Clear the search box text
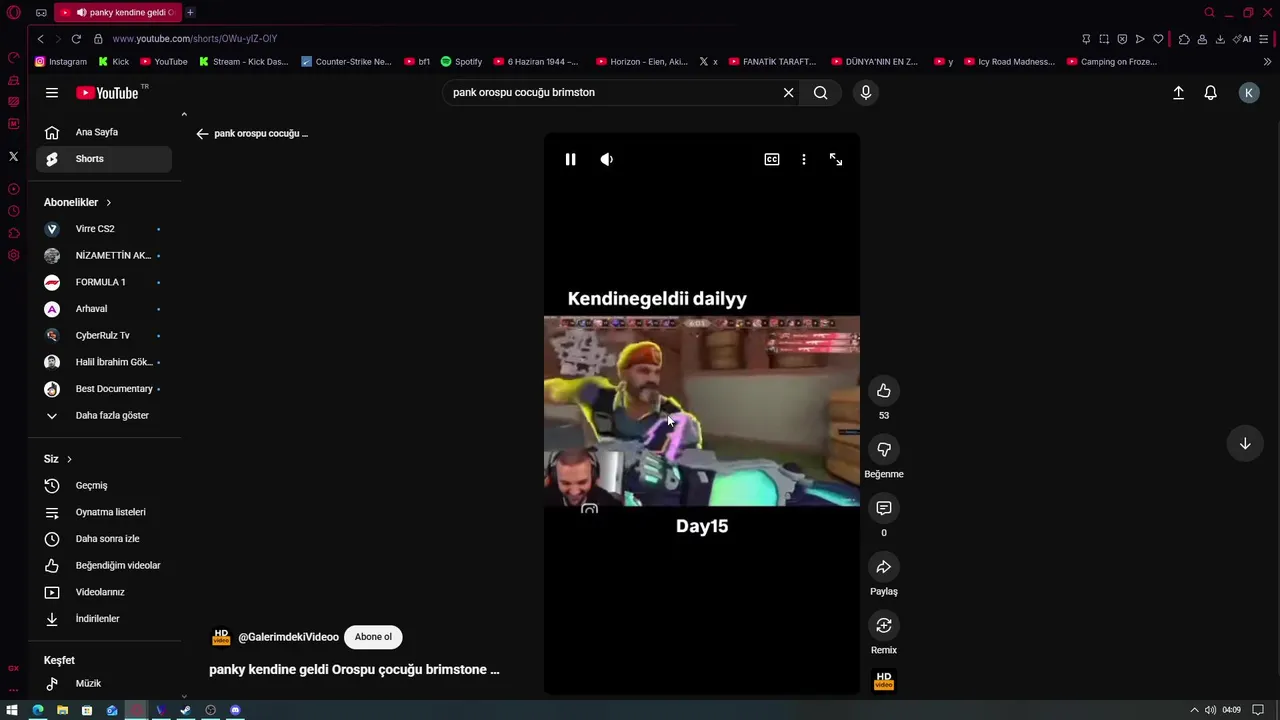Image resolution: width=1280 pixels, height=720 pixels. pos(788,93)
